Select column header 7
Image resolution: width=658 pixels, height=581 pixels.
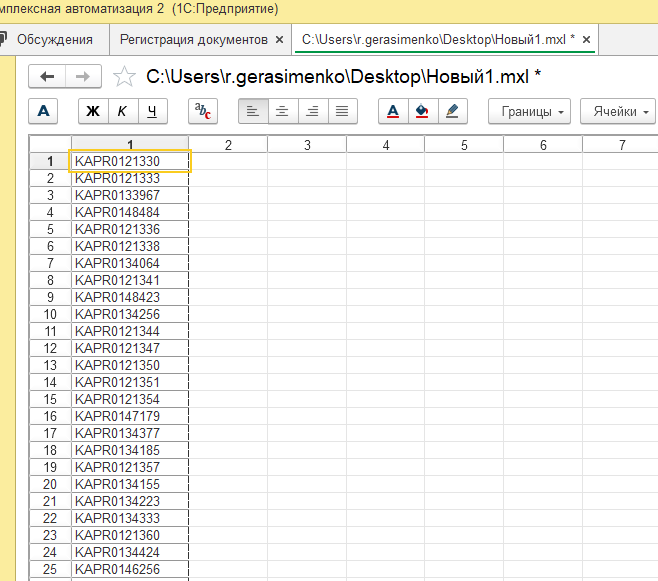(622, 145)
